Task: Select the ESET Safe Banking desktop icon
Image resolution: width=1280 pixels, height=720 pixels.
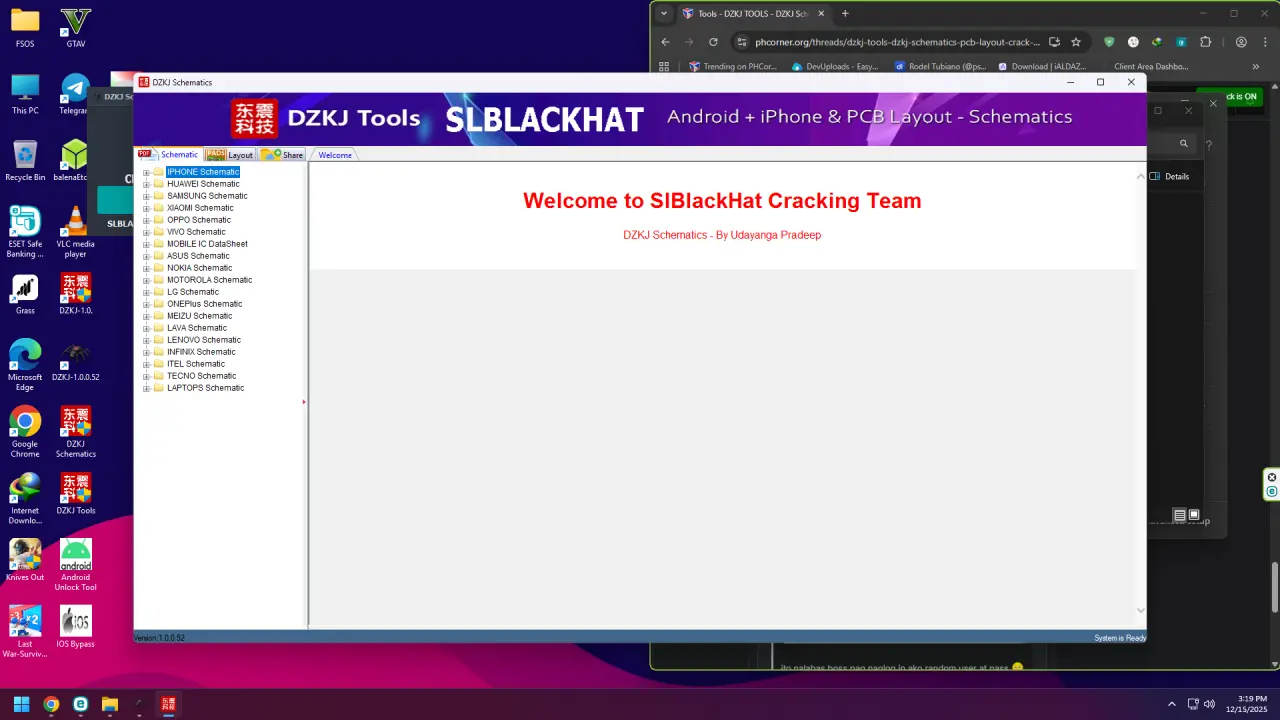Action: point(25,233)
